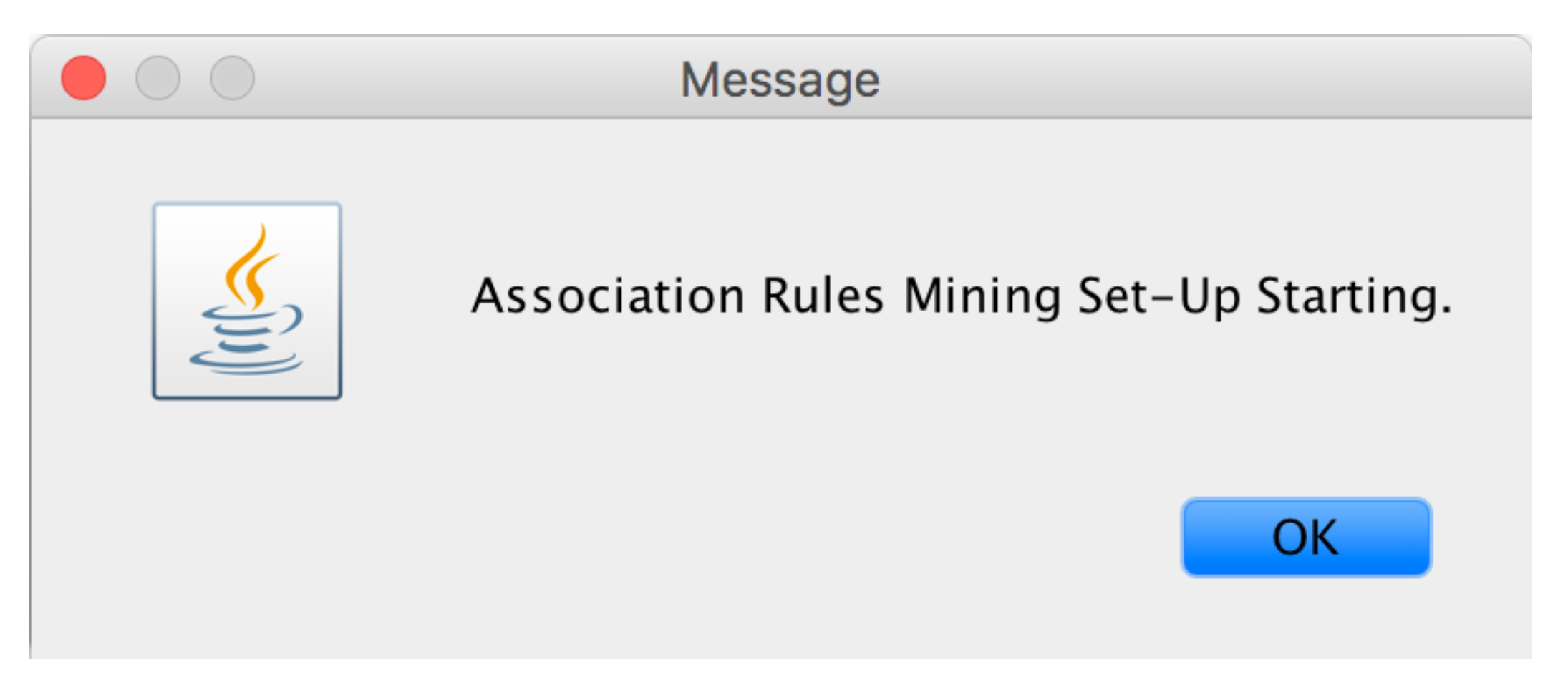Screen dimensions: 1568x690
Task: Close the Message dialog with red button
Action: (84, 78)
